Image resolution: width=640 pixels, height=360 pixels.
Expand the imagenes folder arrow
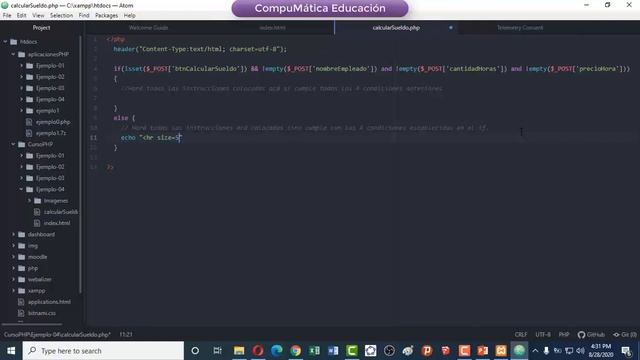pyautogui.click(x=29, y=201)
